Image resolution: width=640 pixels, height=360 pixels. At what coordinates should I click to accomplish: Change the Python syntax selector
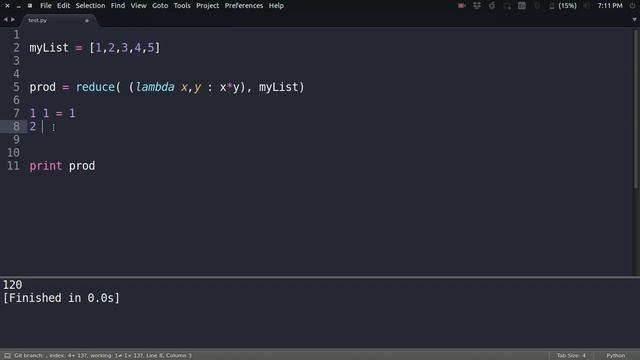coord(616,356)
